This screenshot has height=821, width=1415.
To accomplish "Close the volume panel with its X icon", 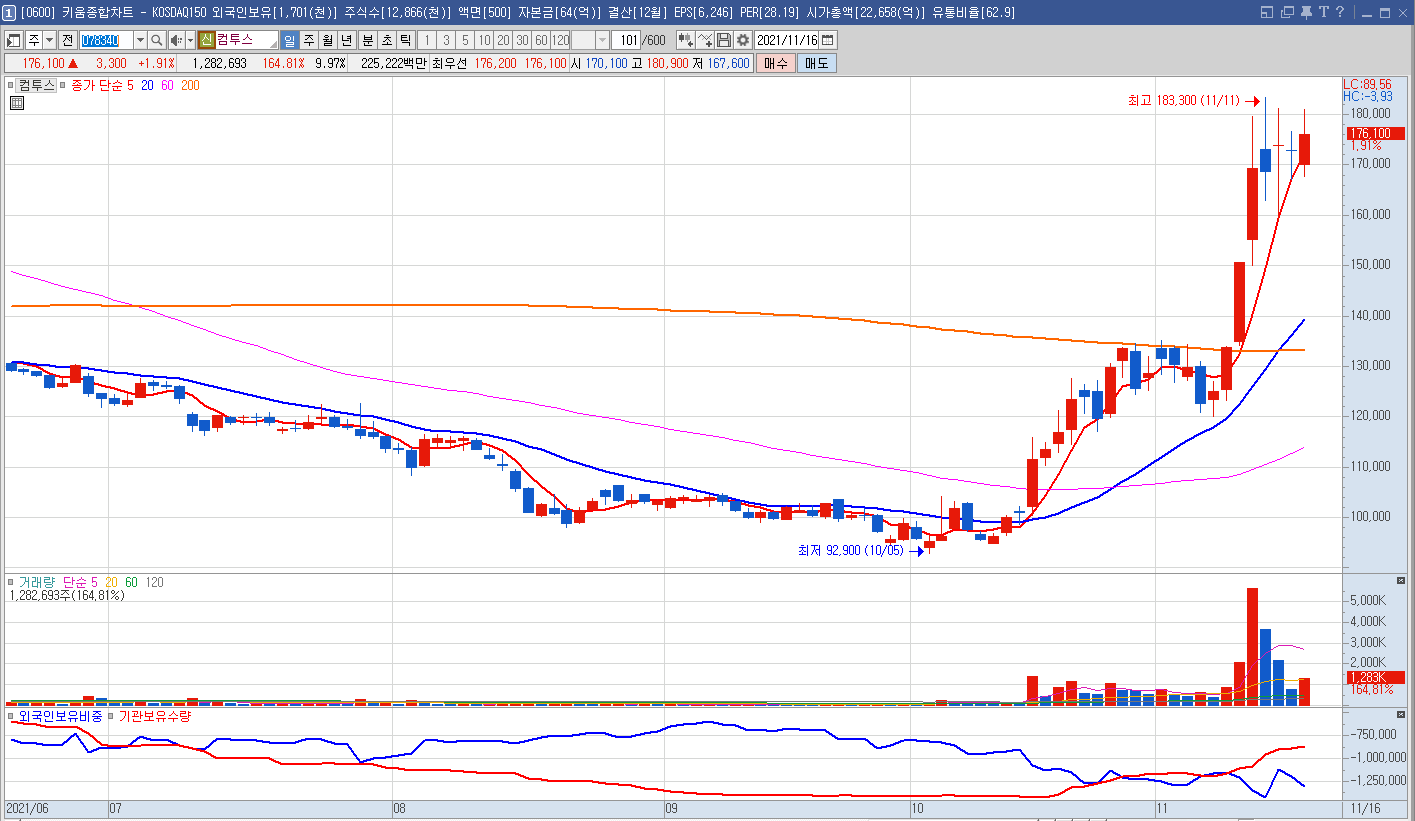I will pos(1401,581).
